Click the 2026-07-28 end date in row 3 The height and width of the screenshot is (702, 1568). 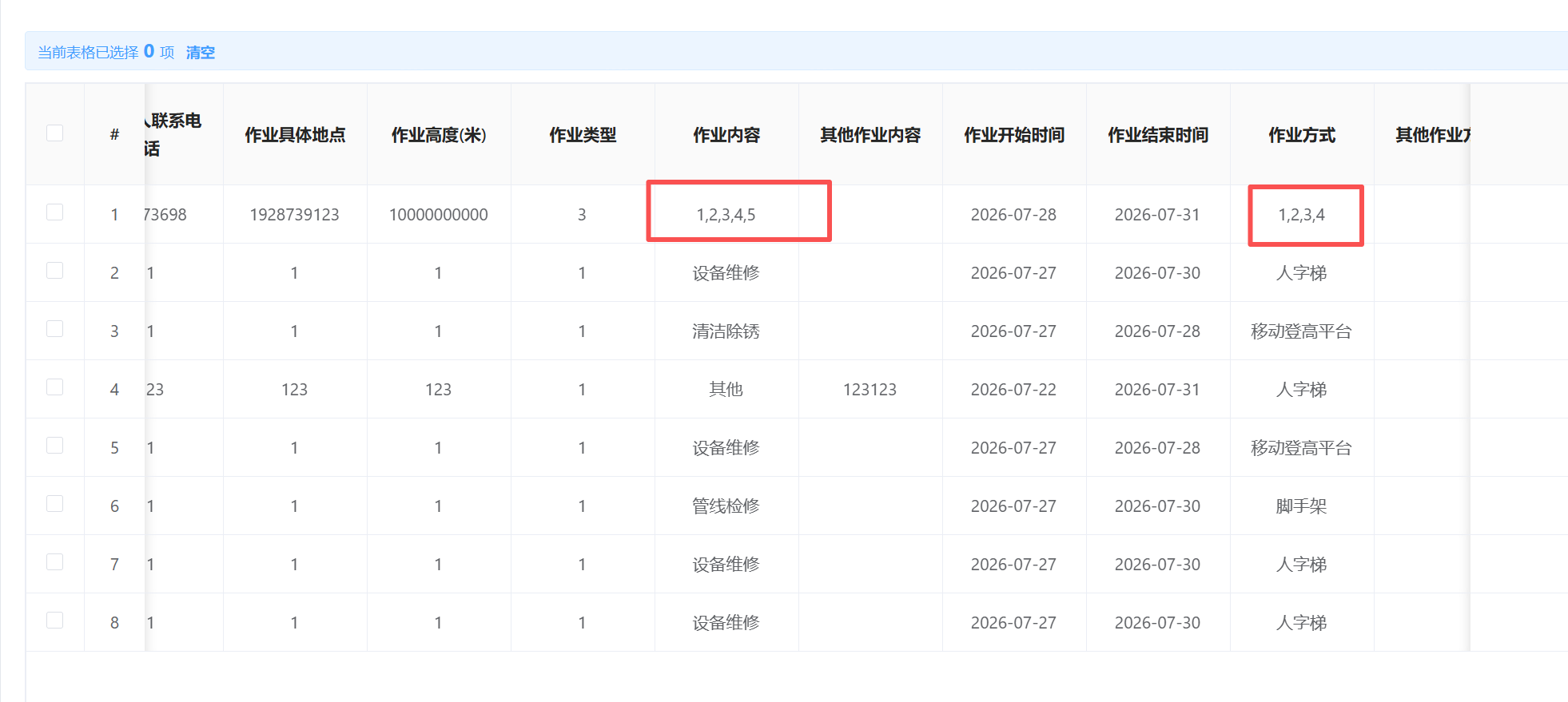[x=1157, y=331]
